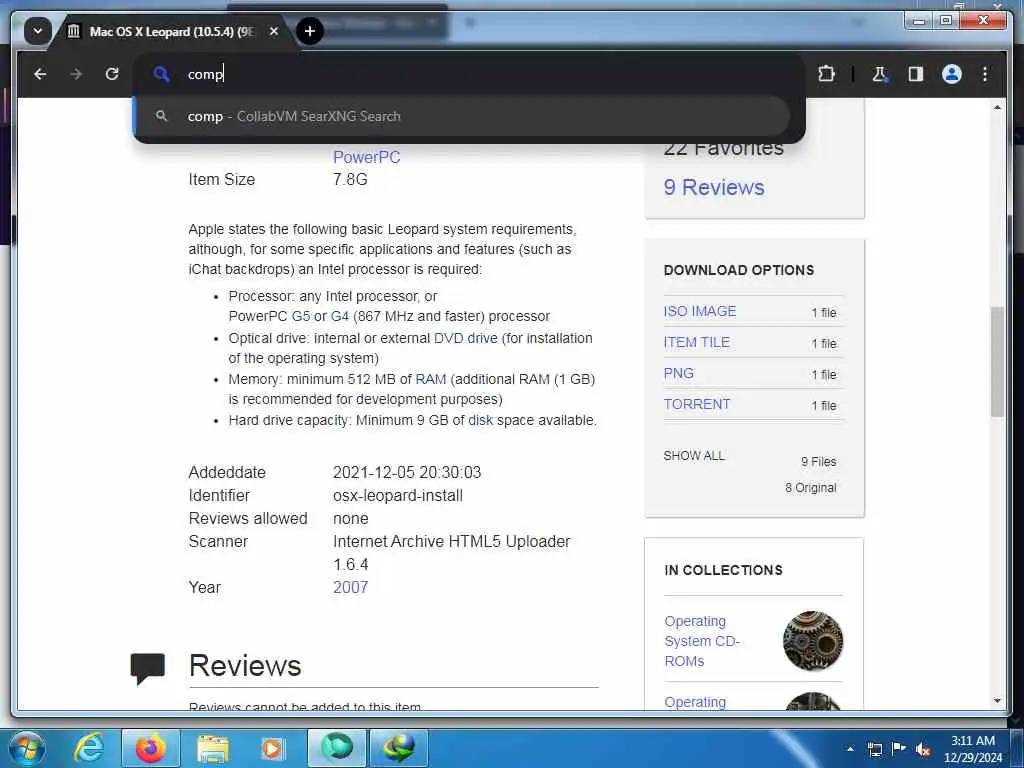Open the 9 Reviews link
The width and height of the screenshot is (1024, 768).
pyautogui.click(x=714, y=187)
